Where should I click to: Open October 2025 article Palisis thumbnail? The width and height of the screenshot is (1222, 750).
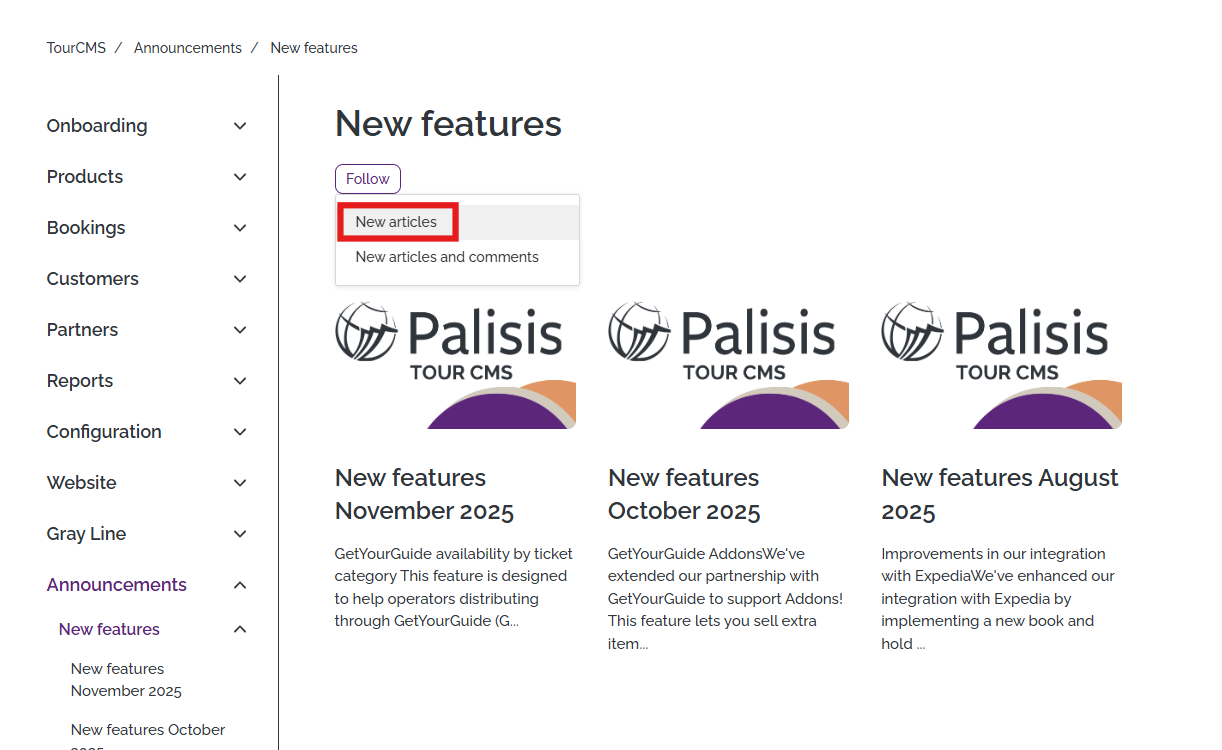(728, 365)
